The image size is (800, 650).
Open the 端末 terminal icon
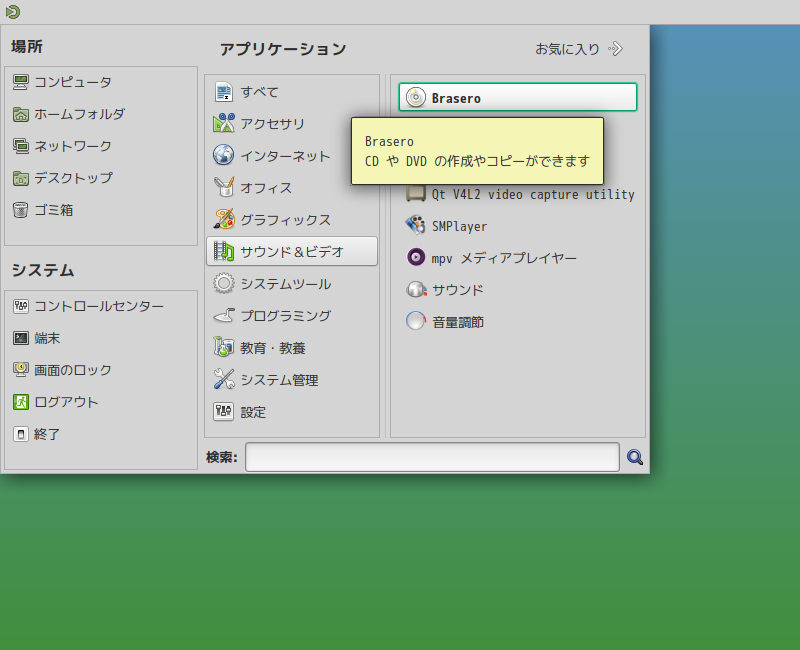click(20, 338)
